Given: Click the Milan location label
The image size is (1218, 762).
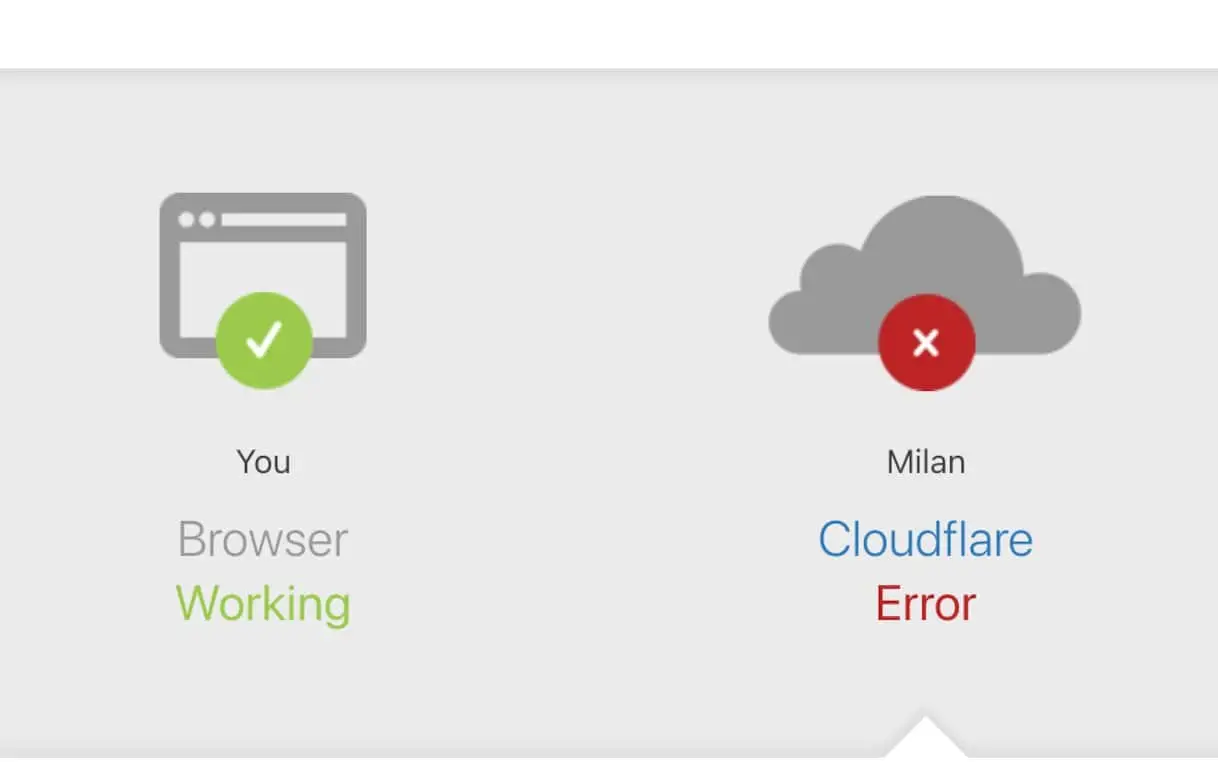Looking at the screenshot, I should click(x=926, y=462).
